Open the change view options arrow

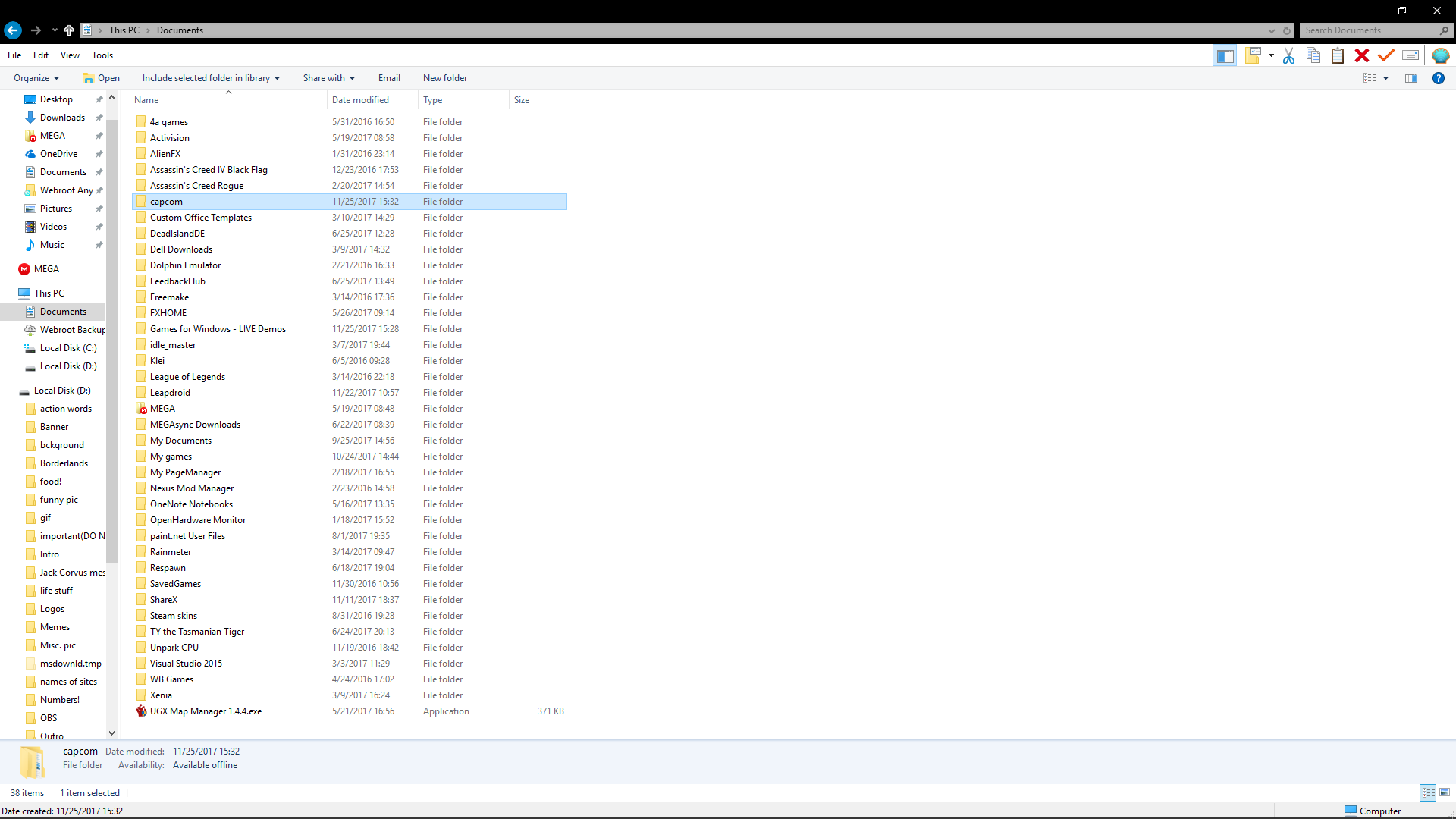1385,78
